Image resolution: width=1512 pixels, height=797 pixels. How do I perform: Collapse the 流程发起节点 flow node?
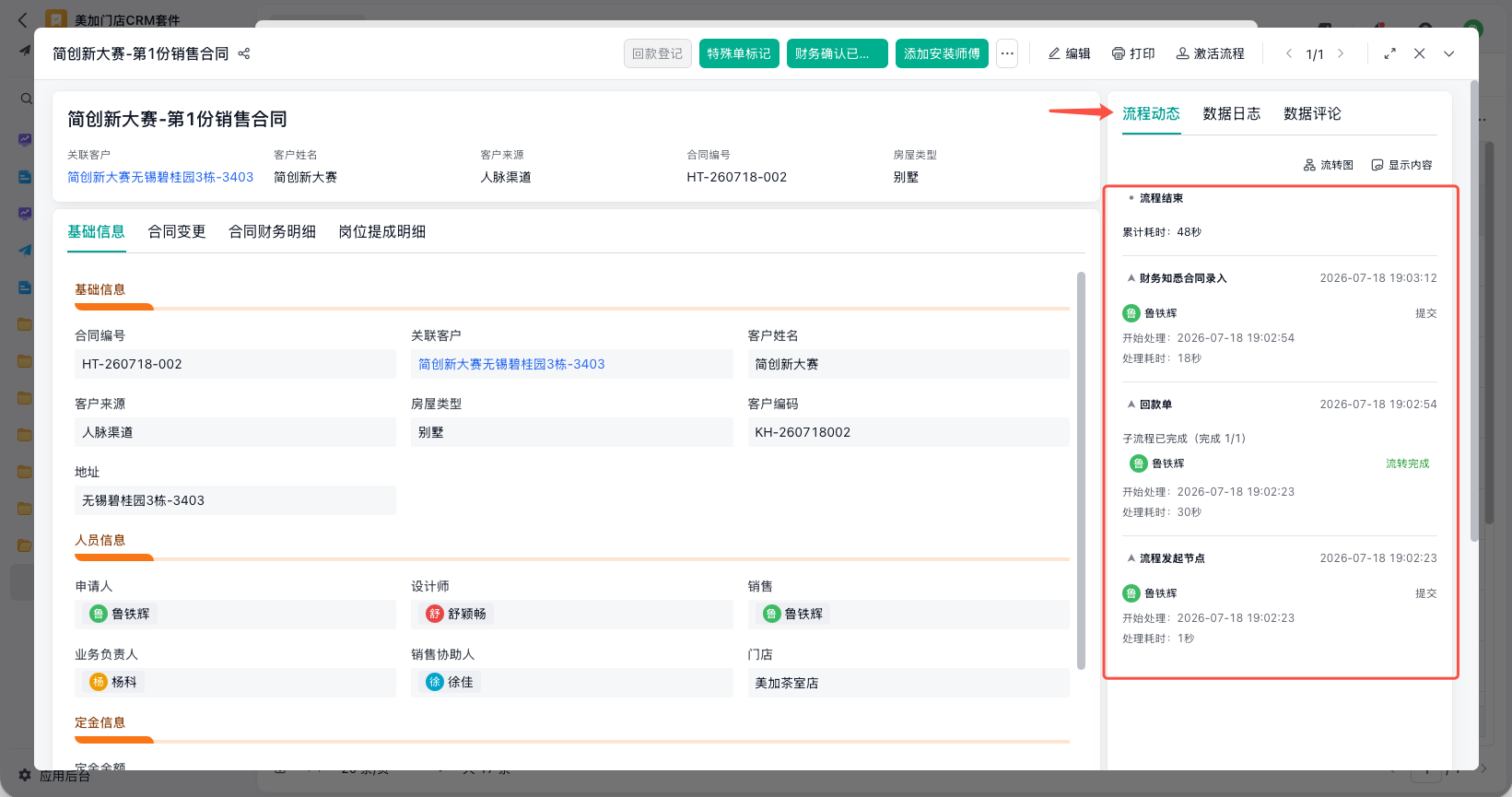pos(1131,557)
